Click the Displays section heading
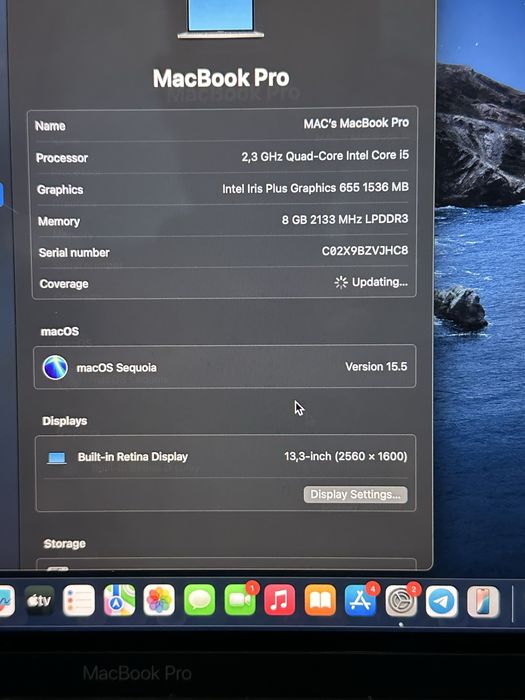 point(64,421)
